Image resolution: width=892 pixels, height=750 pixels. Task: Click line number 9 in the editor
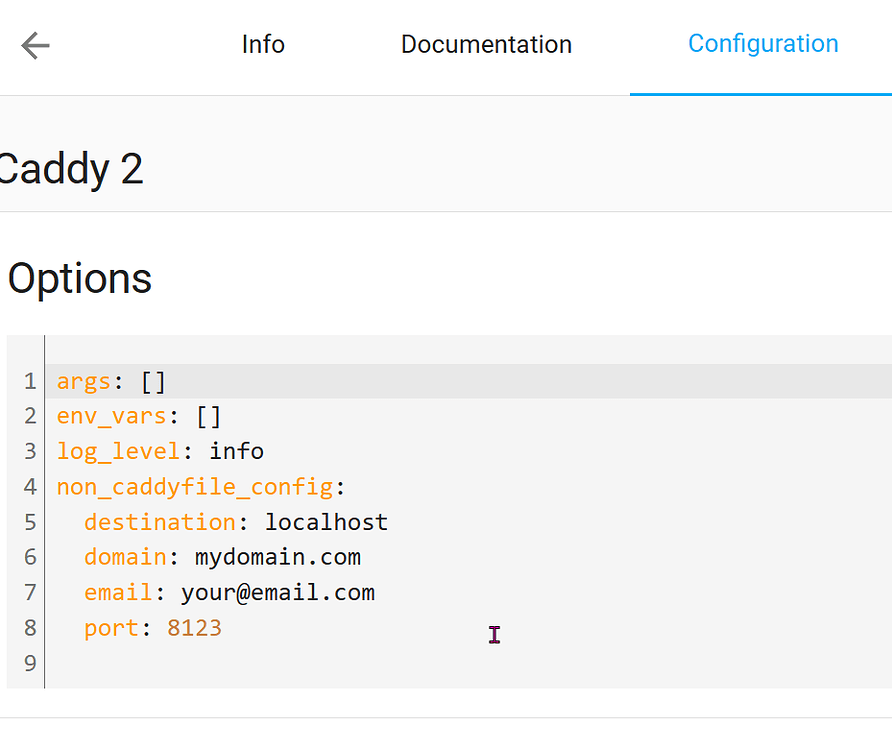coord(30,663)
